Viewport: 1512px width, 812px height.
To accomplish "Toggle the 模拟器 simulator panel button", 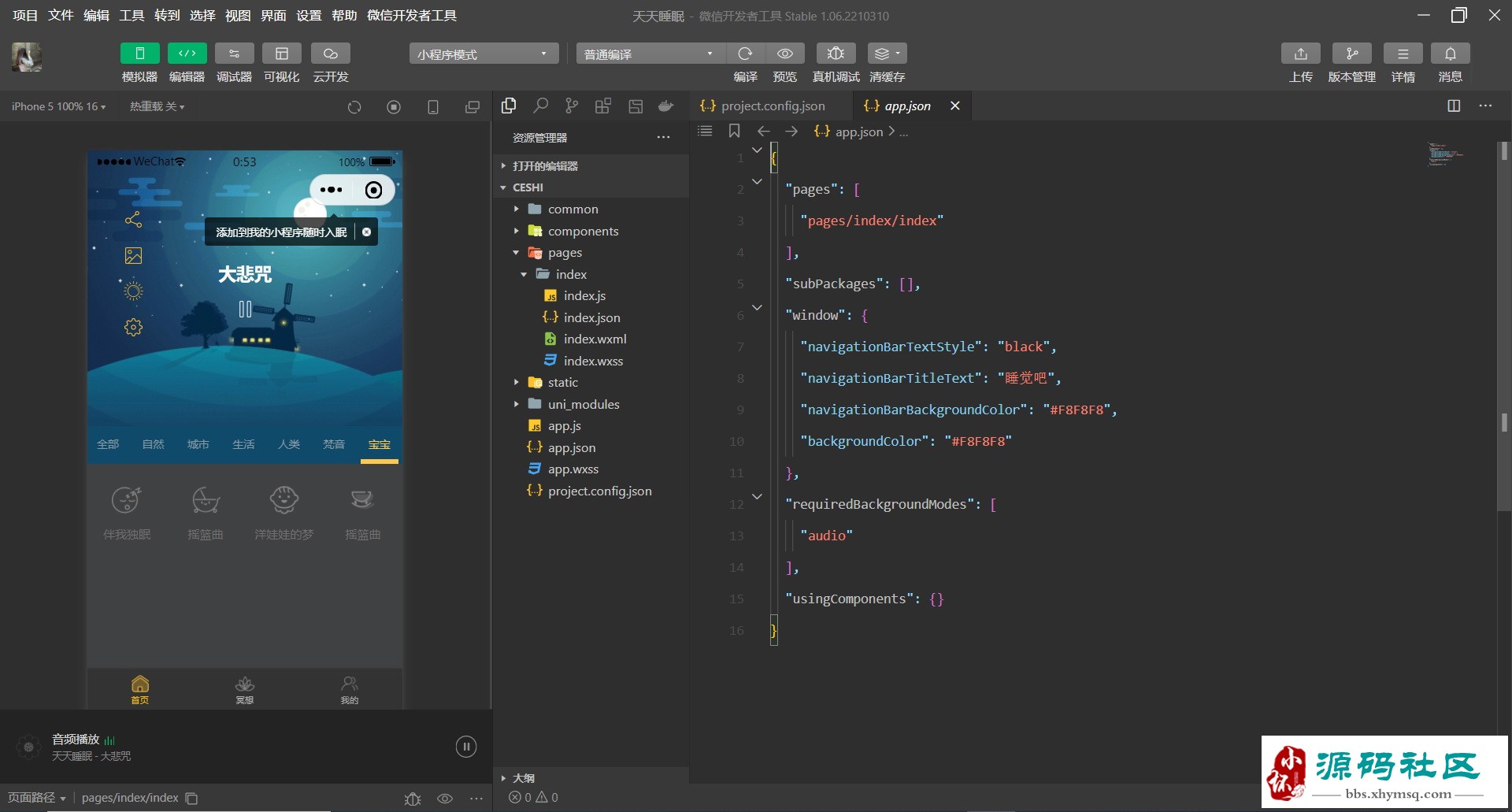I will point(139,54).
